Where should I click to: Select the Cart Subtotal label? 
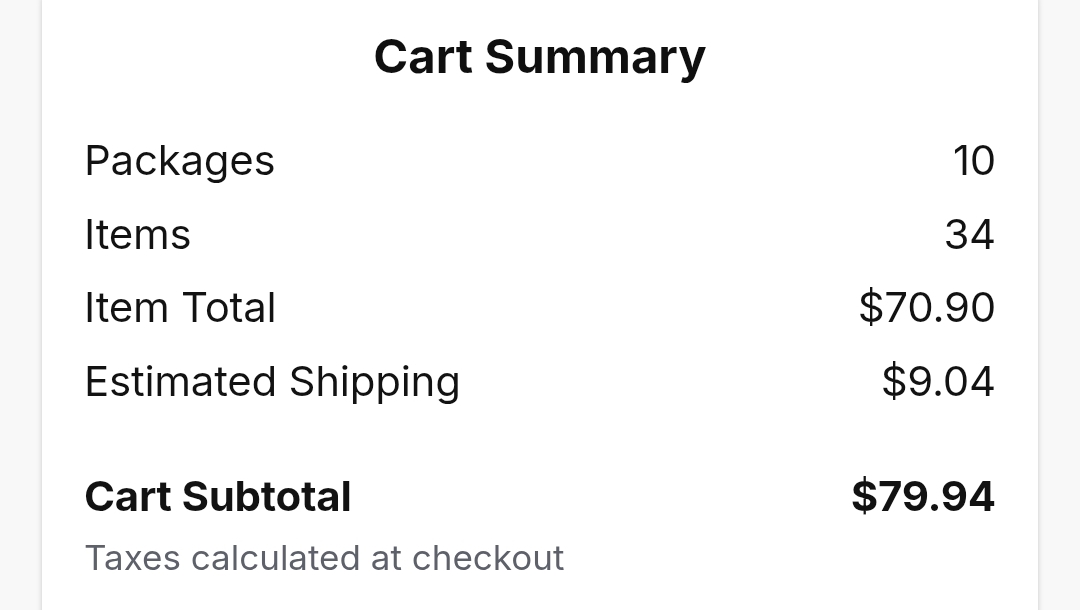218,497
